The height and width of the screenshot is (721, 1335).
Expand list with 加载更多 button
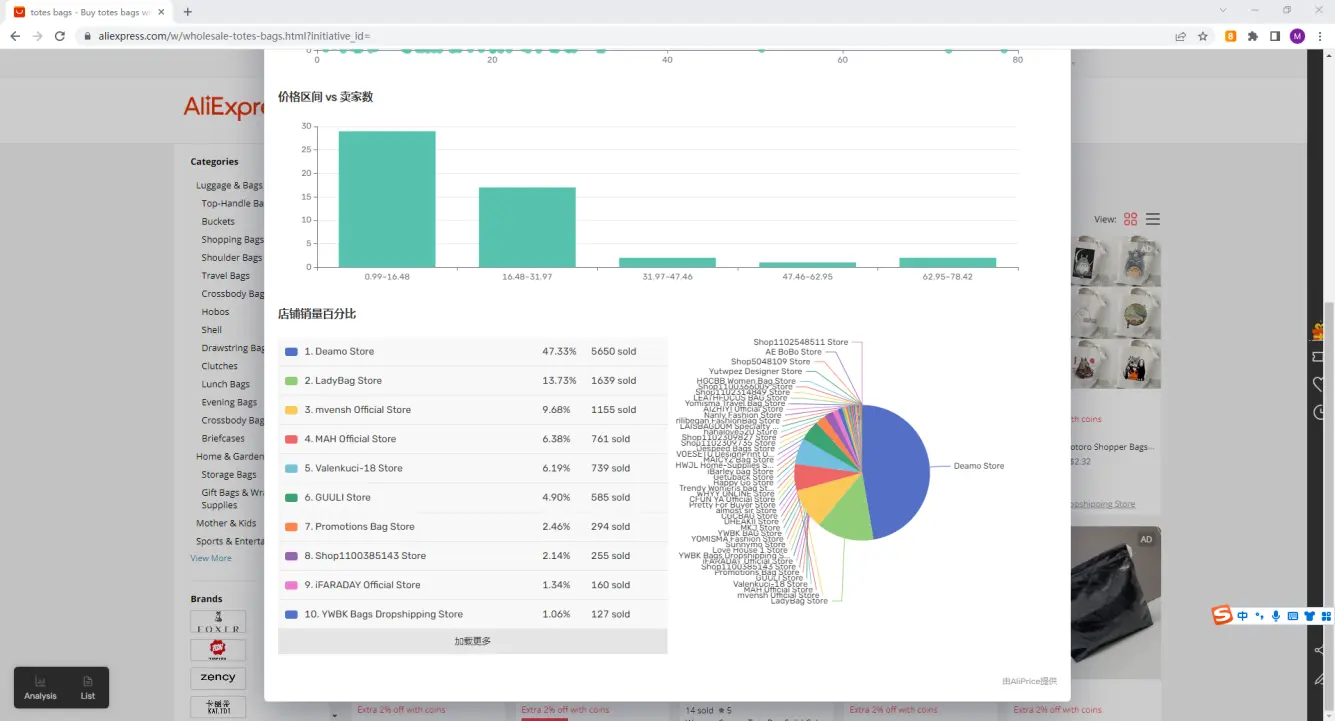coord(472,641)
